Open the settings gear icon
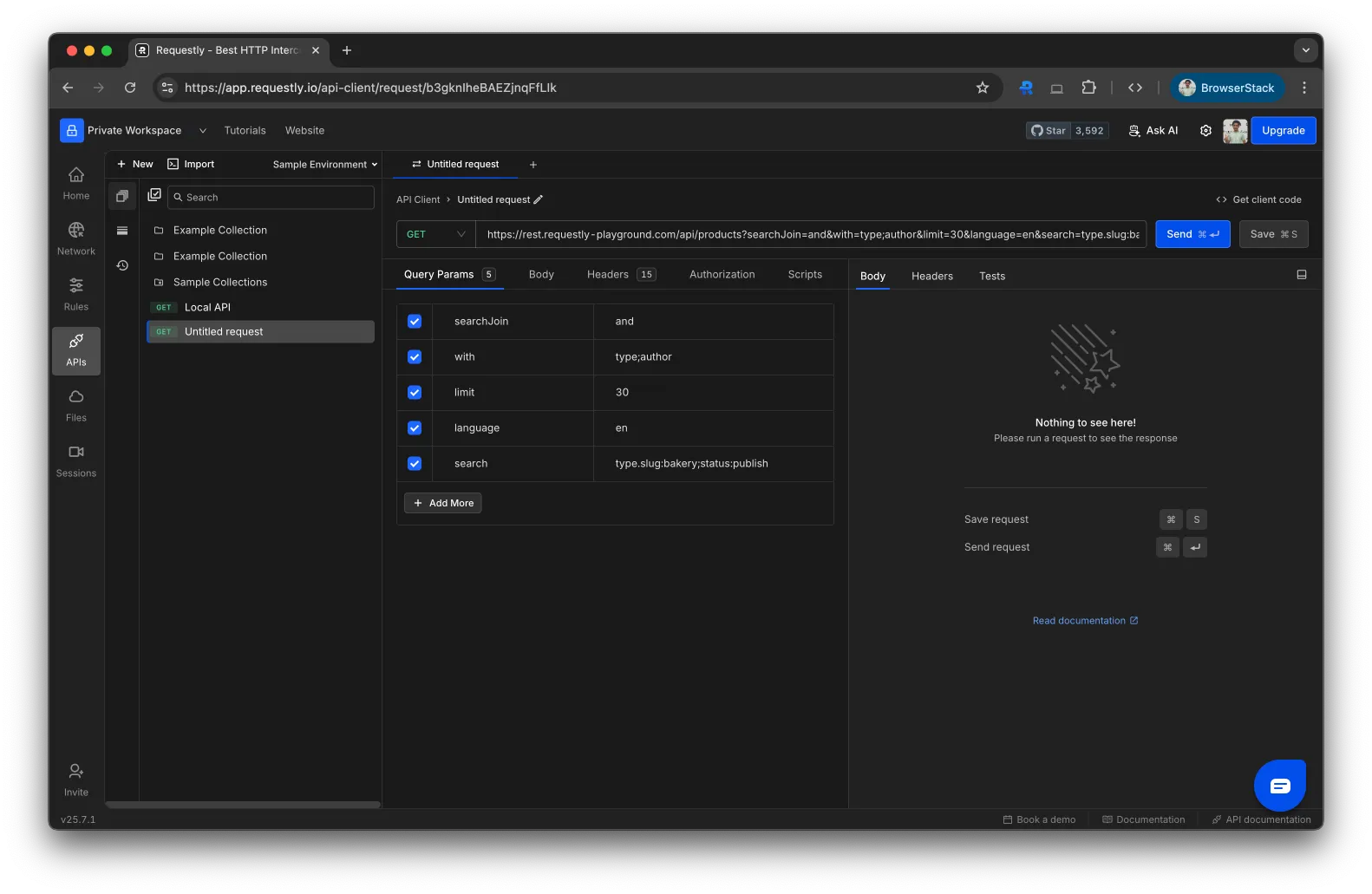This screenshot has width=1372, height=894. (1205, 131)
